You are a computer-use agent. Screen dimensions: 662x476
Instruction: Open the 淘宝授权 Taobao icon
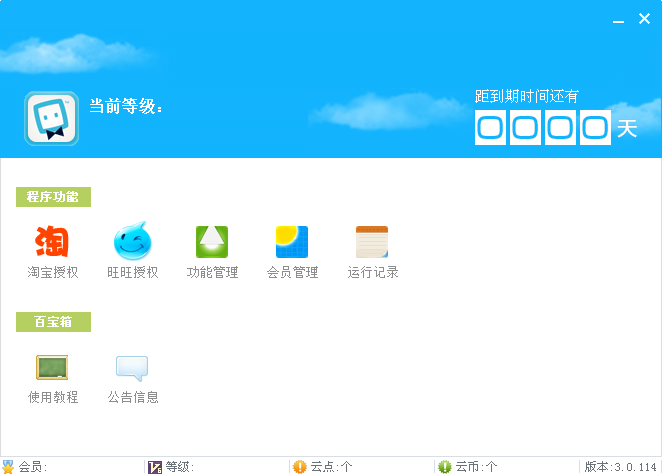tap(52, 241)
